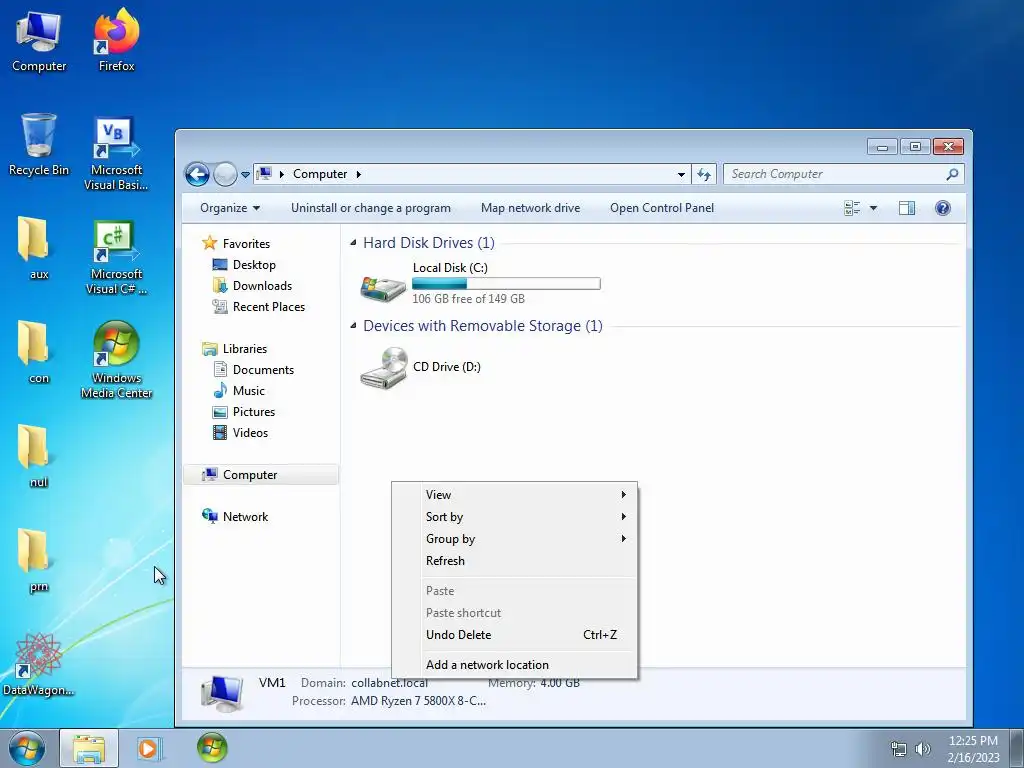Select the Microsoft Visual C# shortcut
Image resolution: width=1024 pixels, height=768 pixels.
coord(116,258)
